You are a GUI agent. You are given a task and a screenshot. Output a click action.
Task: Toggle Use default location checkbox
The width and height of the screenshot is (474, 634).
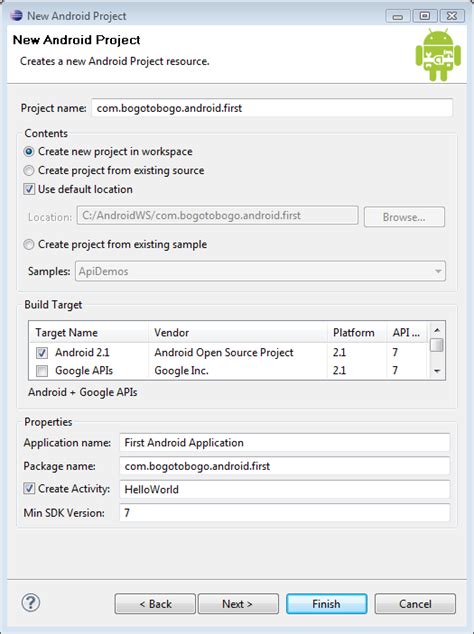tap(29, 189)
